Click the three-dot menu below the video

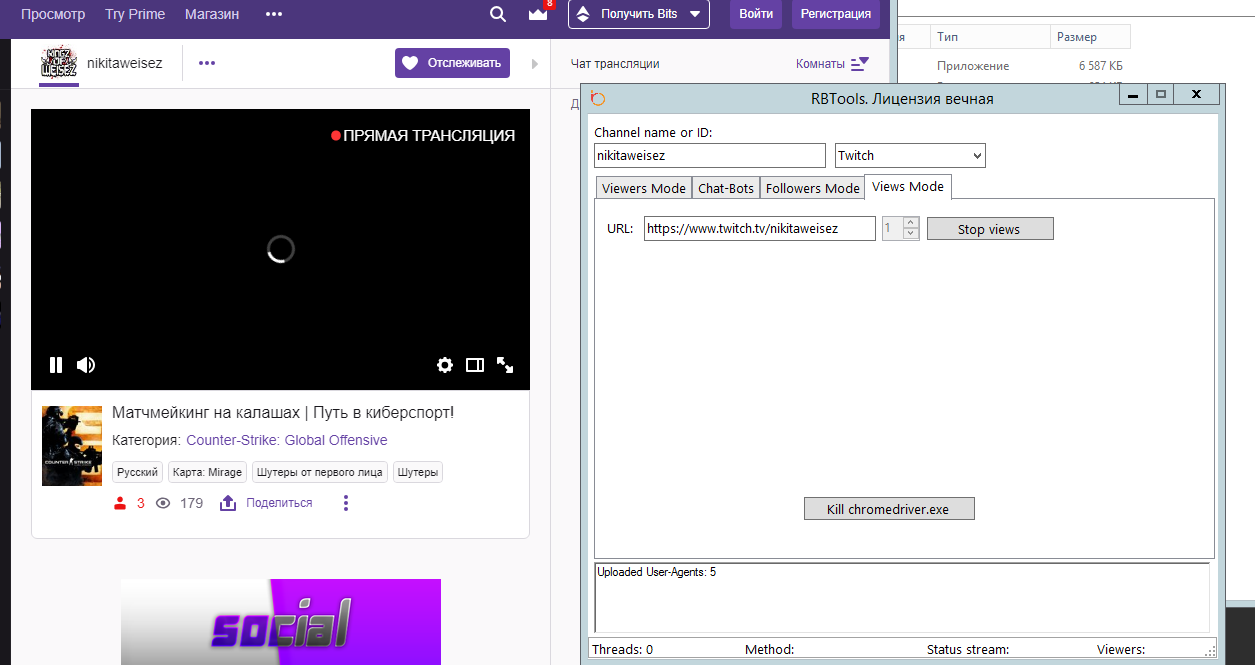346,503
